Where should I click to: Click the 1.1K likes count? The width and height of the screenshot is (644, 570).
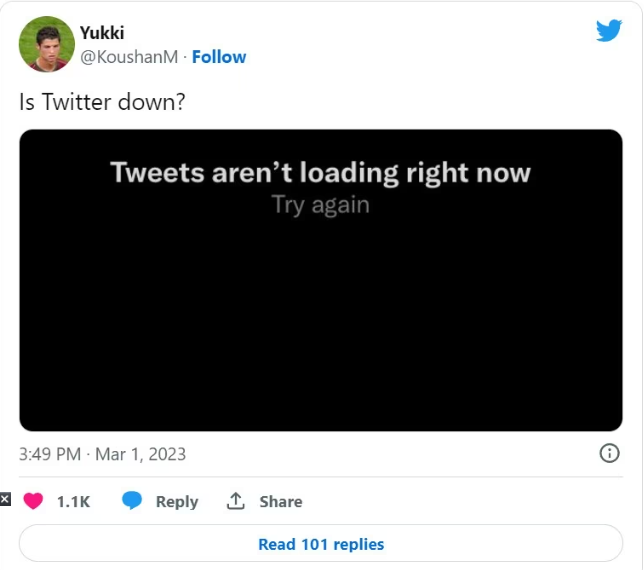(73, 502)
